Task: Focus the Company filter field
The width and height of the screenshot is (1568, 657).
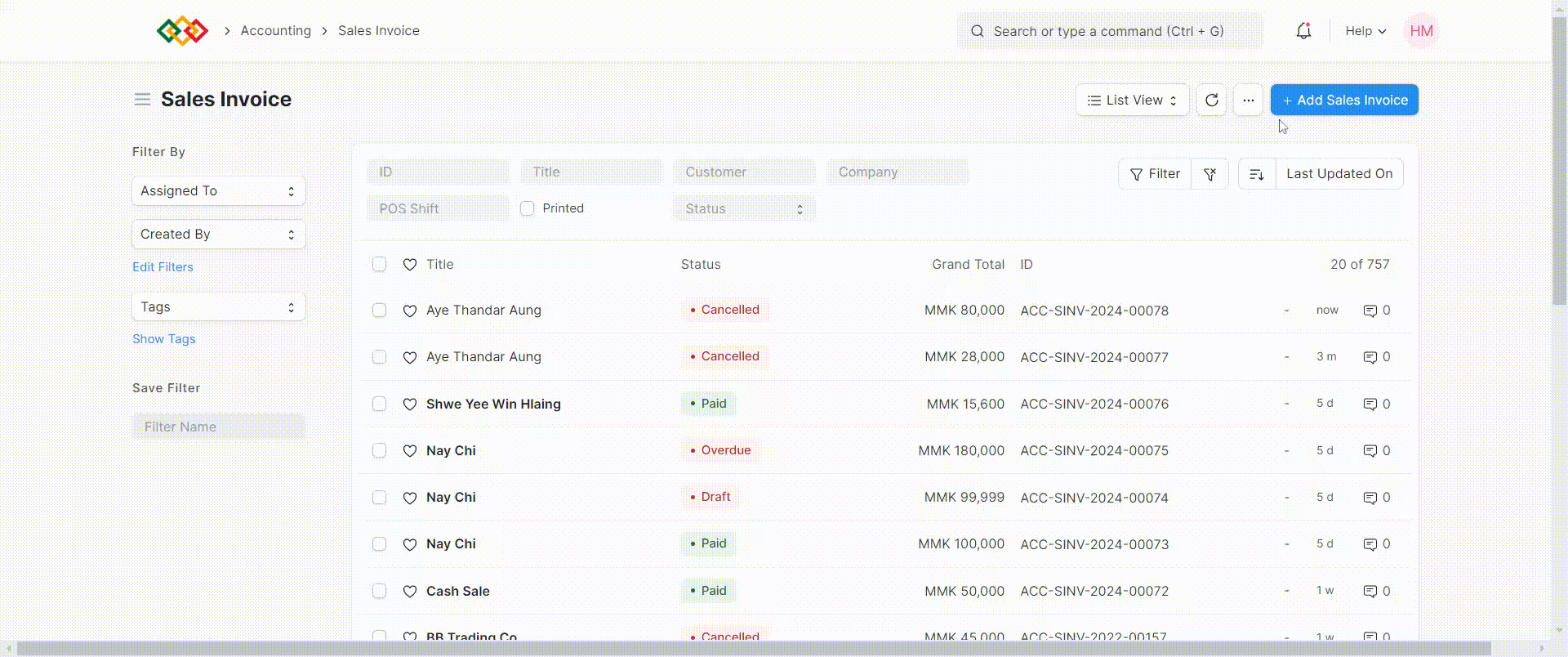Action: (x=898, y=172)
